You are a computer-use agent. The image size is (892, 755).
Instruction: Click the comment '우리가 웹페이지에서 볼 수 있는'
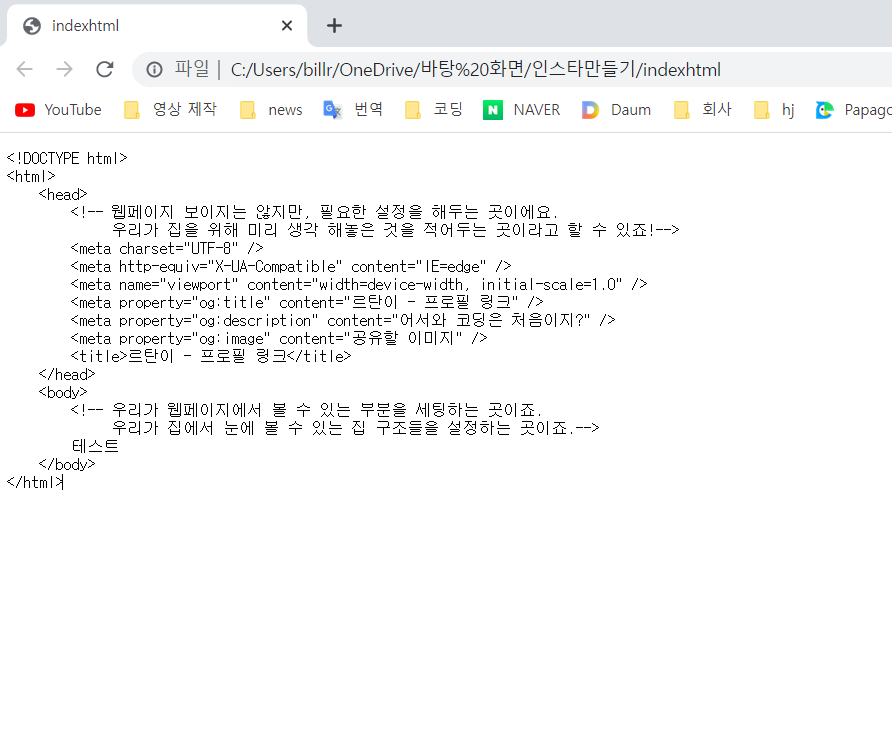coord(307,410)
